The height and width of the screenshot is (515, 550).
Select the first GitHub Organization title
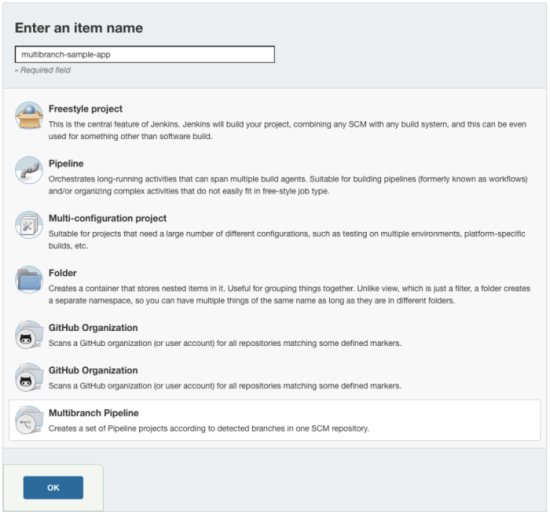coord(93,328)
